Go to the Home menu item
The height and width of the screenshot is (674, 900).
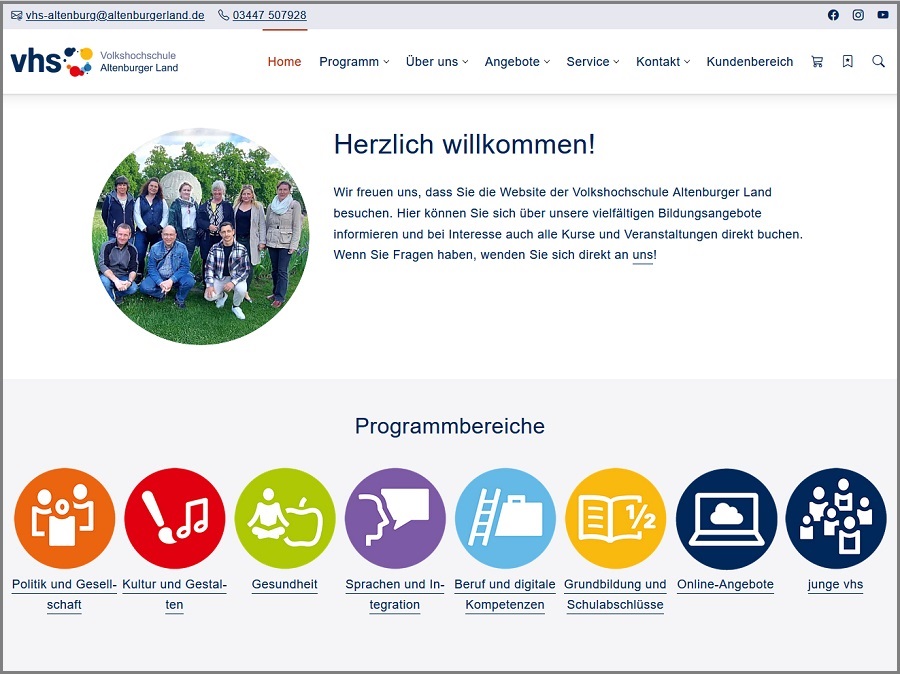(284, 62)
